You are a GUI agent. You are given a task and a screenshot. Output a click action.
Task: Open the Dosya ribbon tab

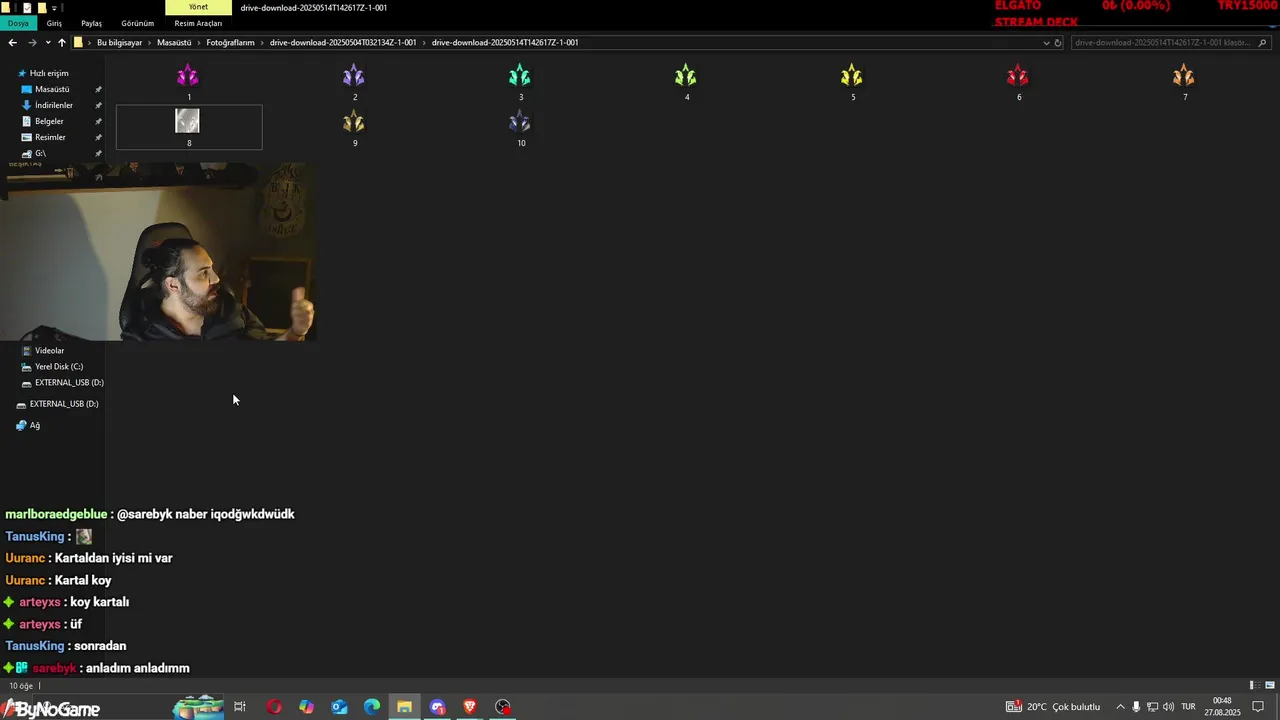(18, 23)
